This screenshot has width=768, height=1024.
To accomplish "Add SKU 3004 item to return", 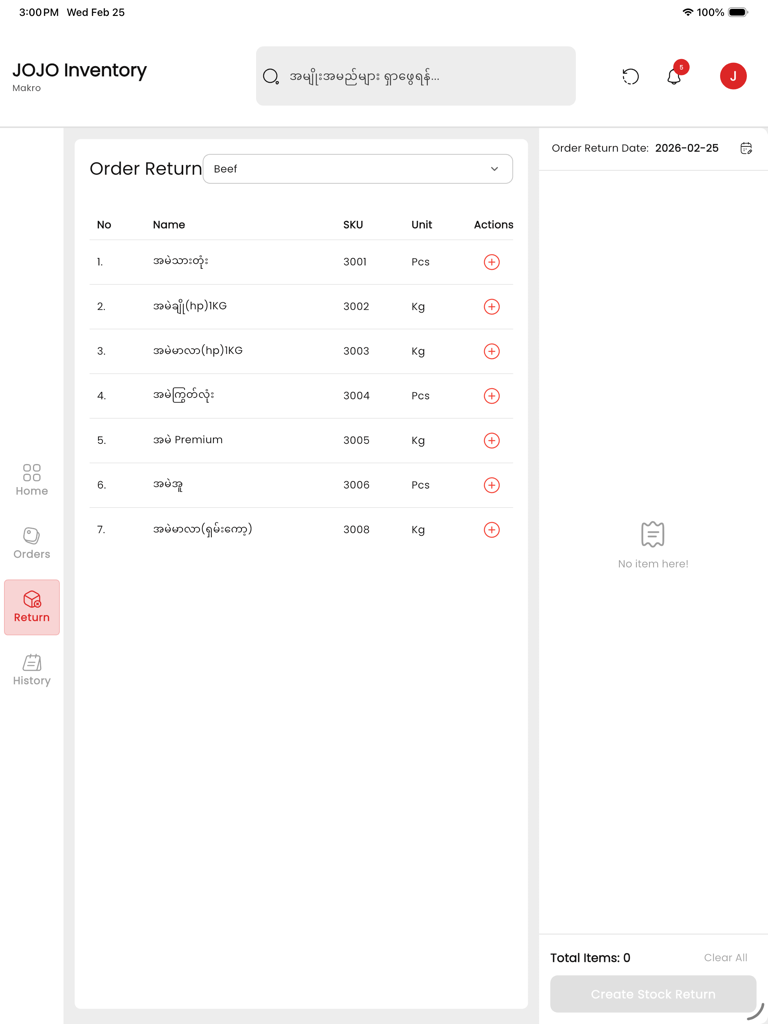I will pos(491,396).
